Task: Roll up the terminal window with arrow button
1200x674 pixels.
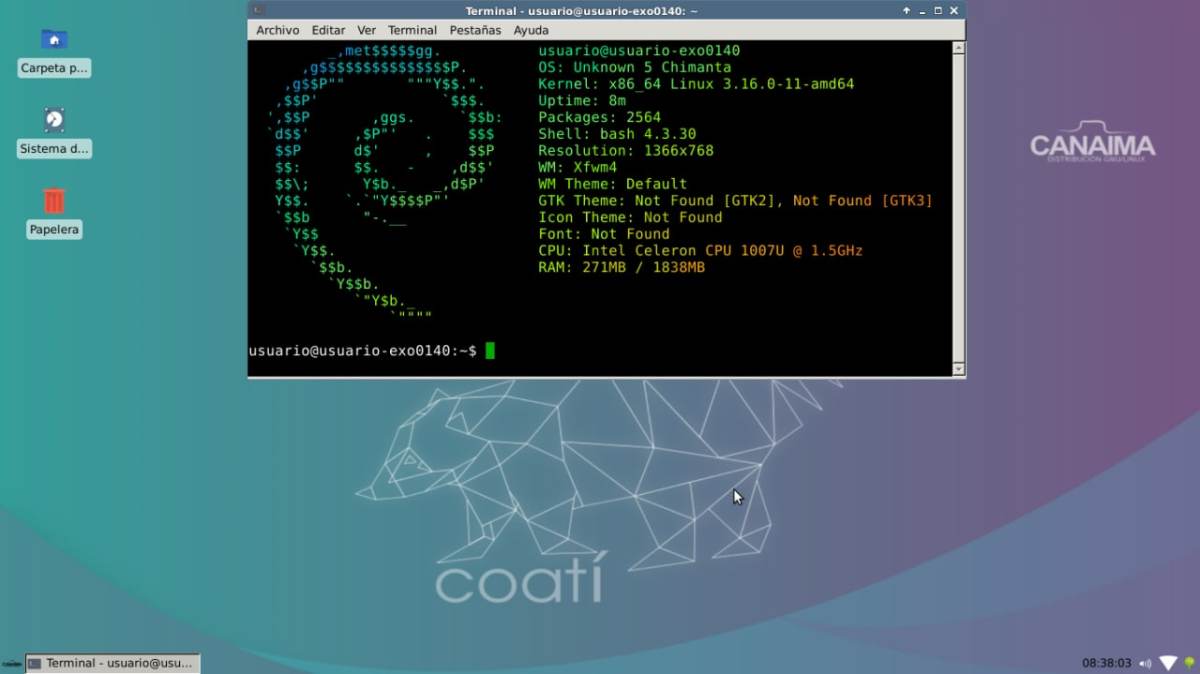Action: click(906, 11)
